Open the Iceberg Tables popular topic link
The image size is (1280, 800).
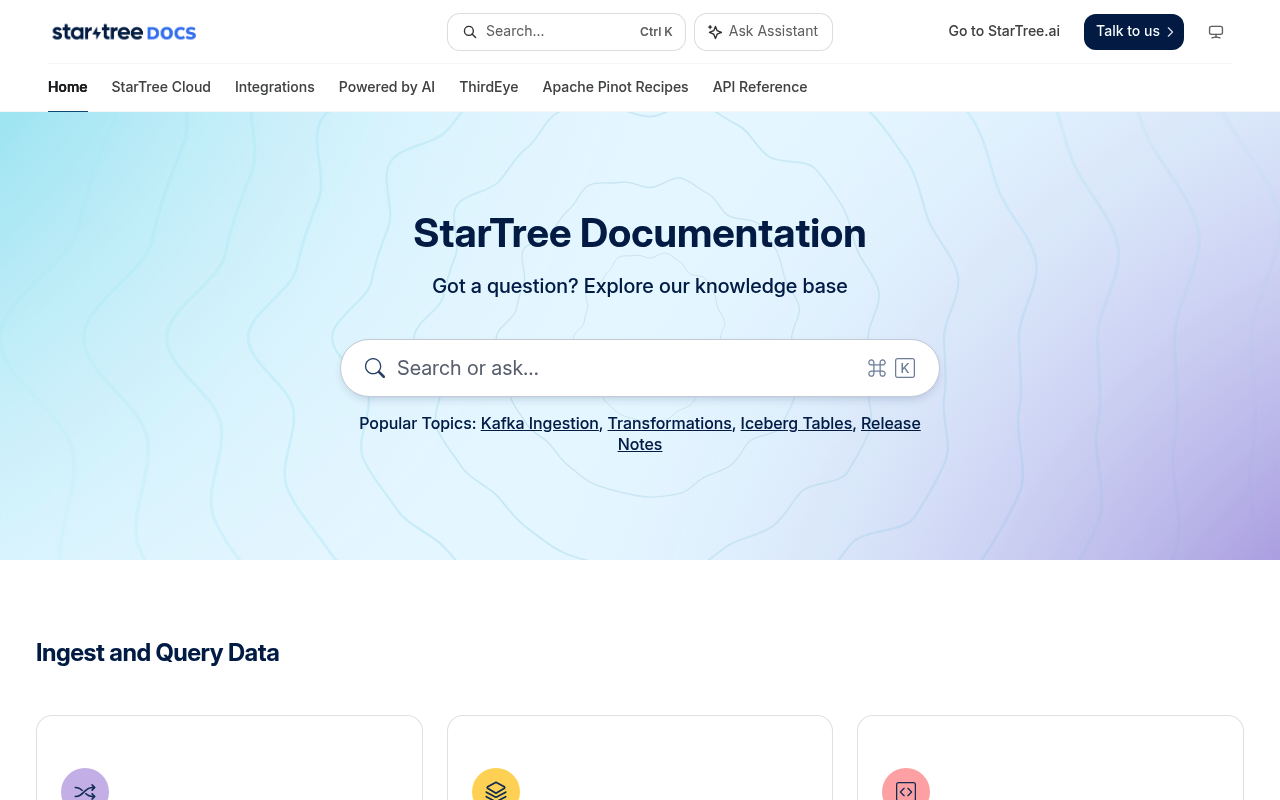(796, 423)
